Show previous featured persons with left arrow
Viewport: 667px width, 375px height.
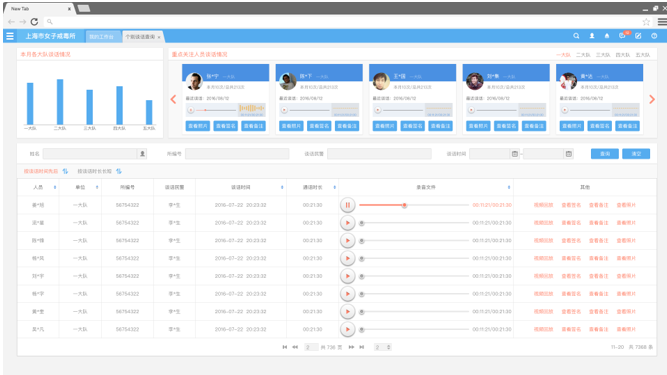pyautogui.click(x=173, y=99)
